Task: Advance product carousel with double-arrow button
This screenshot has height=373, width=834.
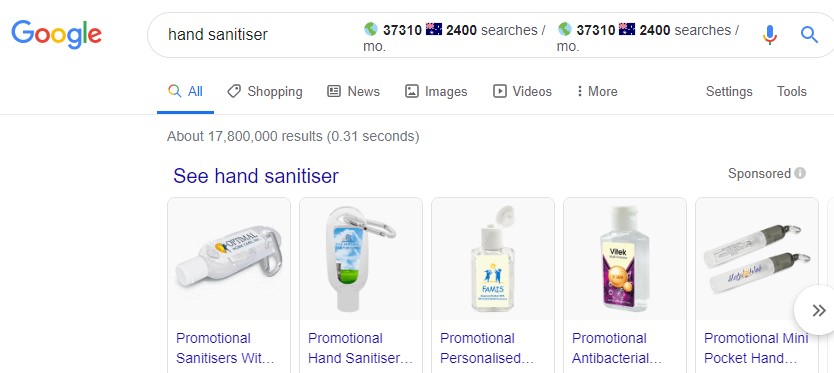Action: (818, 310)
